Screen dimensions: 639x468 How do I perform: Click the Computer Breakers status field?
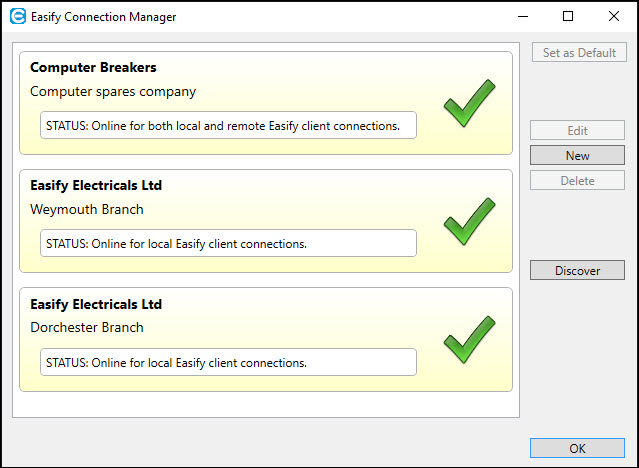tap(228, 125)
